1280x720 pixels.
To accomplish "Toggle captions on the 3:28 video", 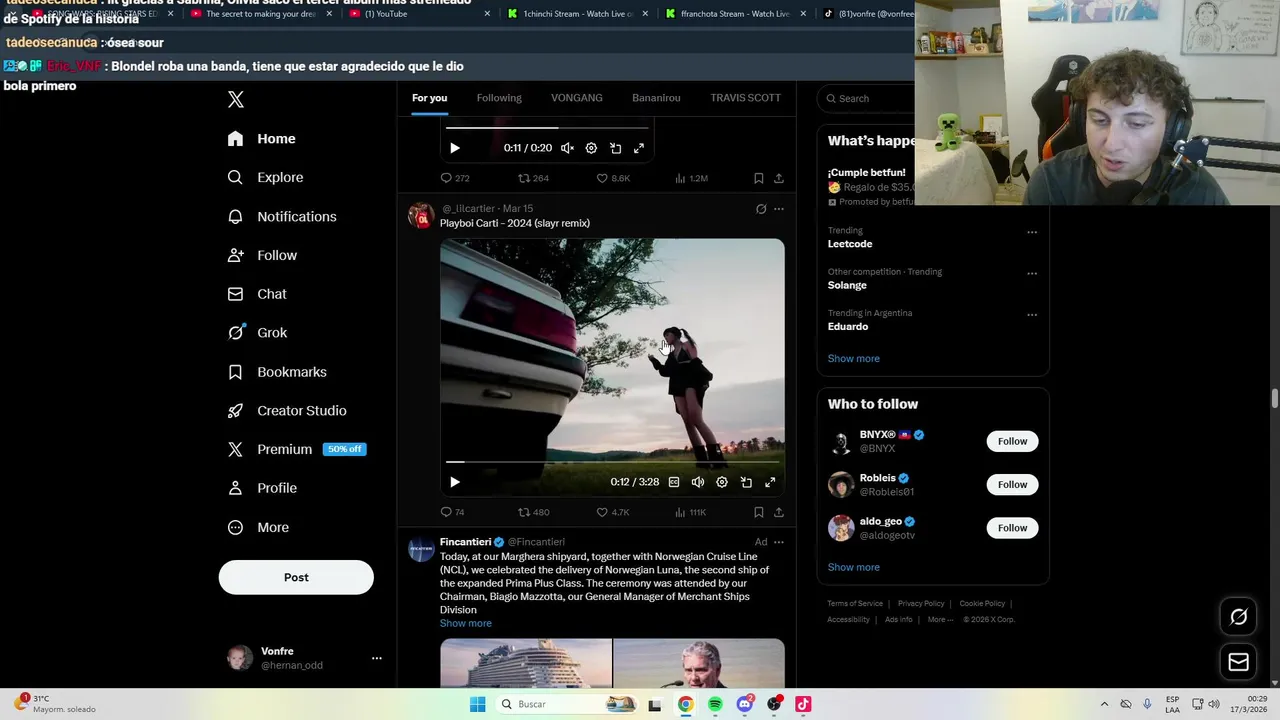I will (674, 482).
